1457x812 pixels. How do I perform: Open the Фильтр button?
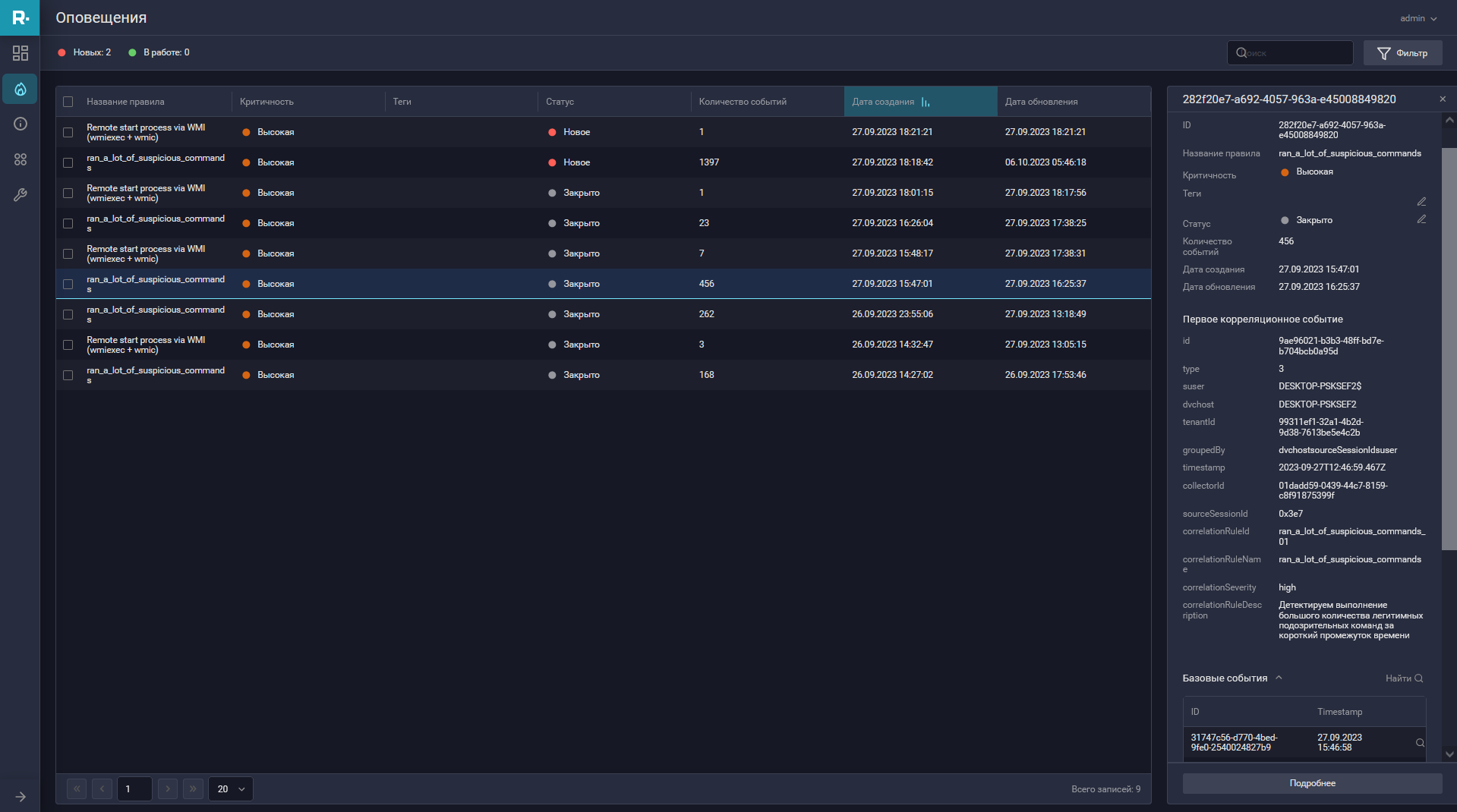click(x=1402, y=53)
